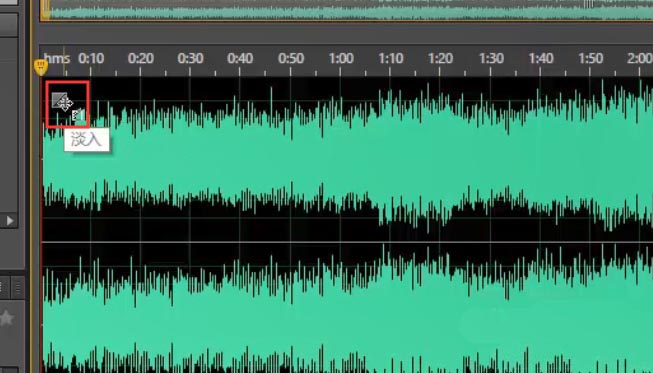
Task: Click the 1:20 mark on the time ruler
Action: (x=441, y=58)
